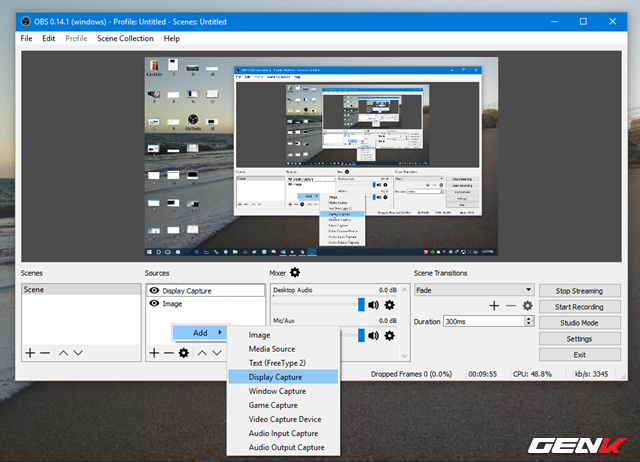640x462 pixels.
Task: Open source properties gear icon
Action: point(183,353)
